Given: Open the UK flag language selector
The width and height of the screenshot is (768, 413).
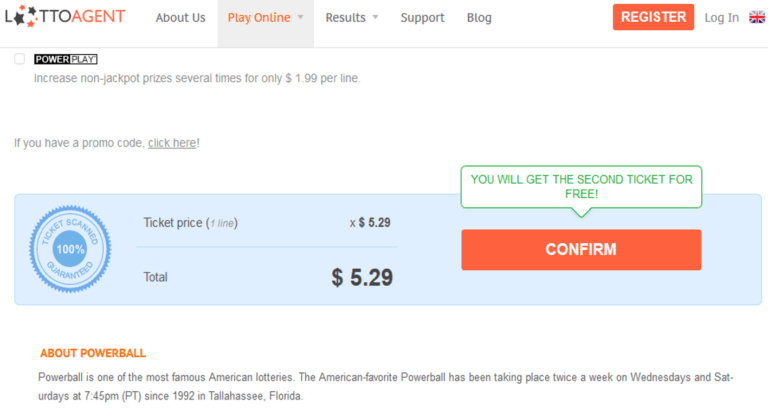Looking at the screenshot, I should click(x=757, y=18).
